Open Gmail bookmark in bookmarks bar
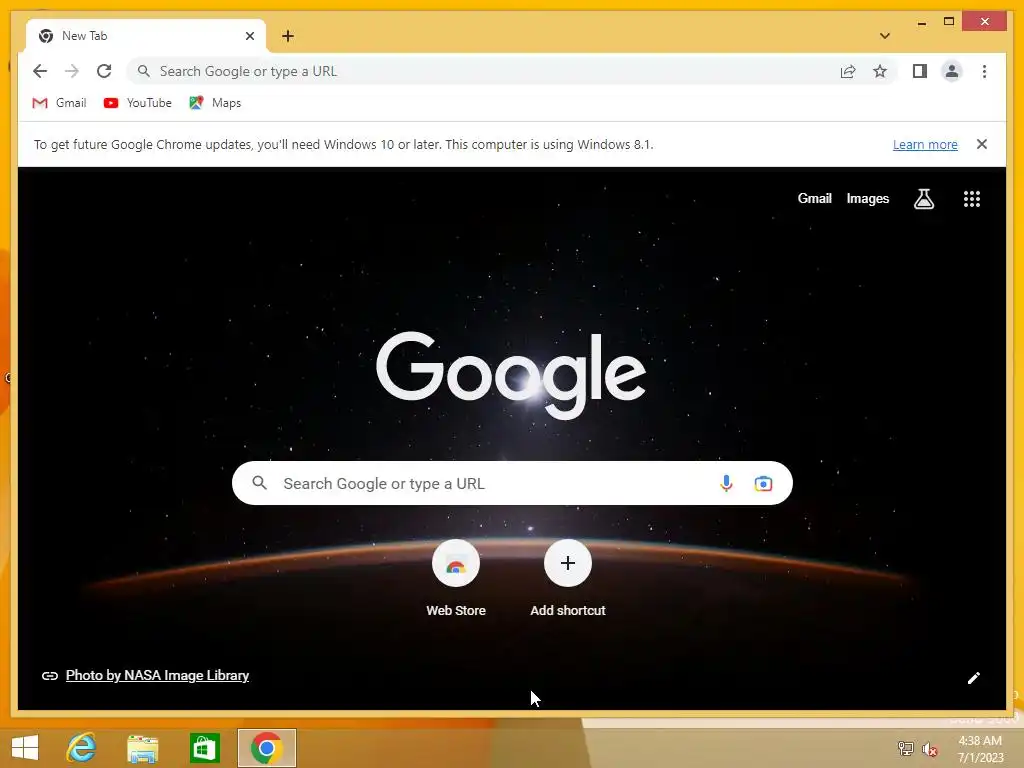1024x768 pixels. [59, 103]
